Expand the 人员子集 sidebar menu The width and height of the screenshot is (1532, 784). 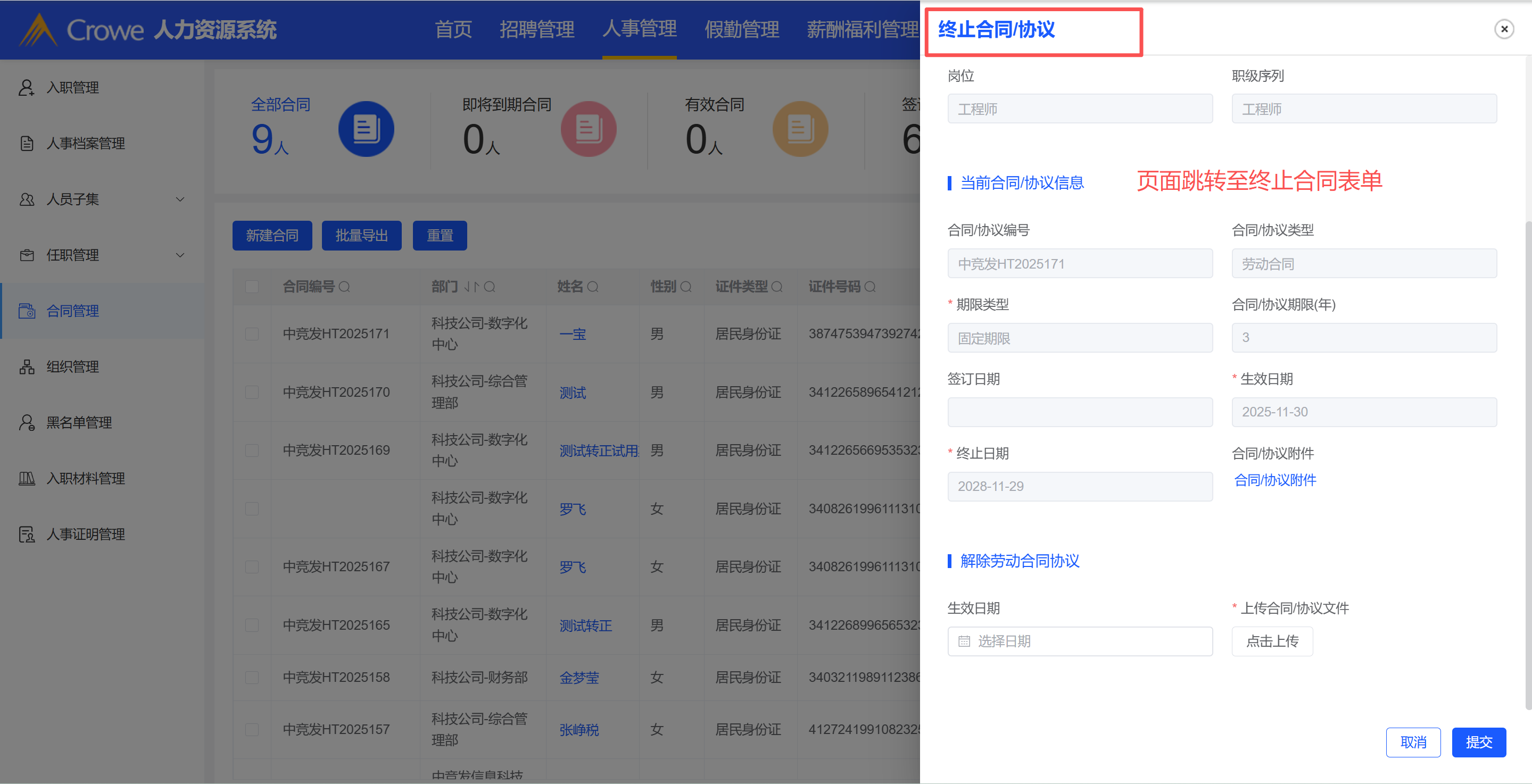180,199
